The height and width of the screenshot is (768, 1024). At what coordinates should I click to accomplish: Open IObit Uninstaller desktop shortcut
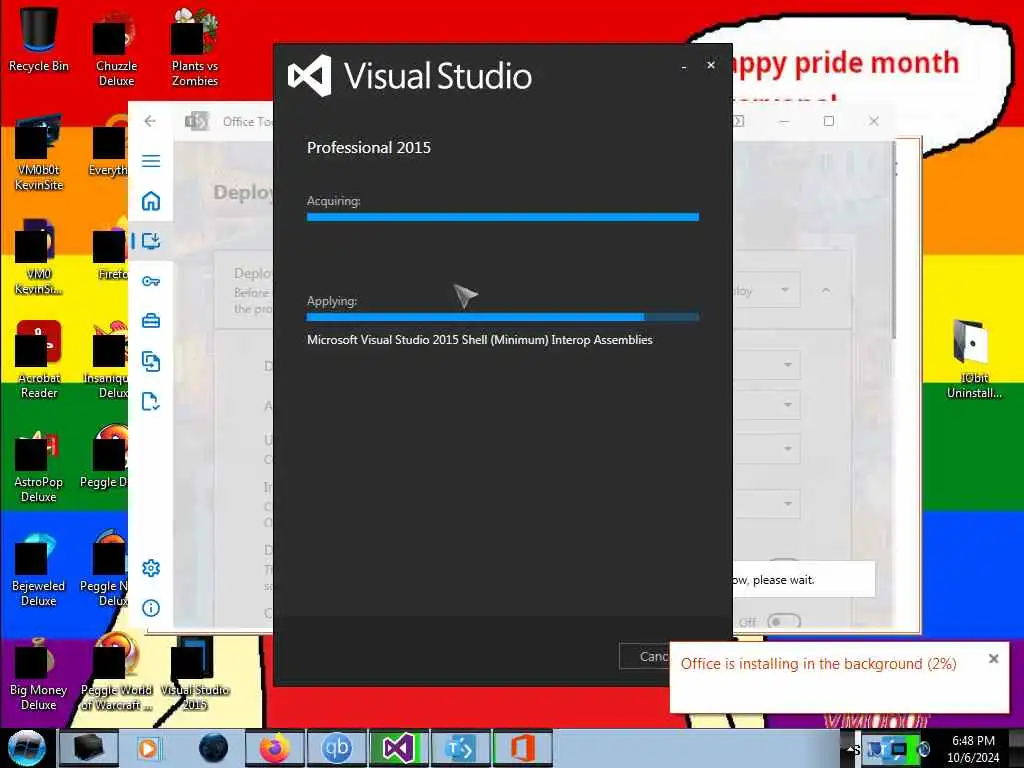[x=974, y=359]
